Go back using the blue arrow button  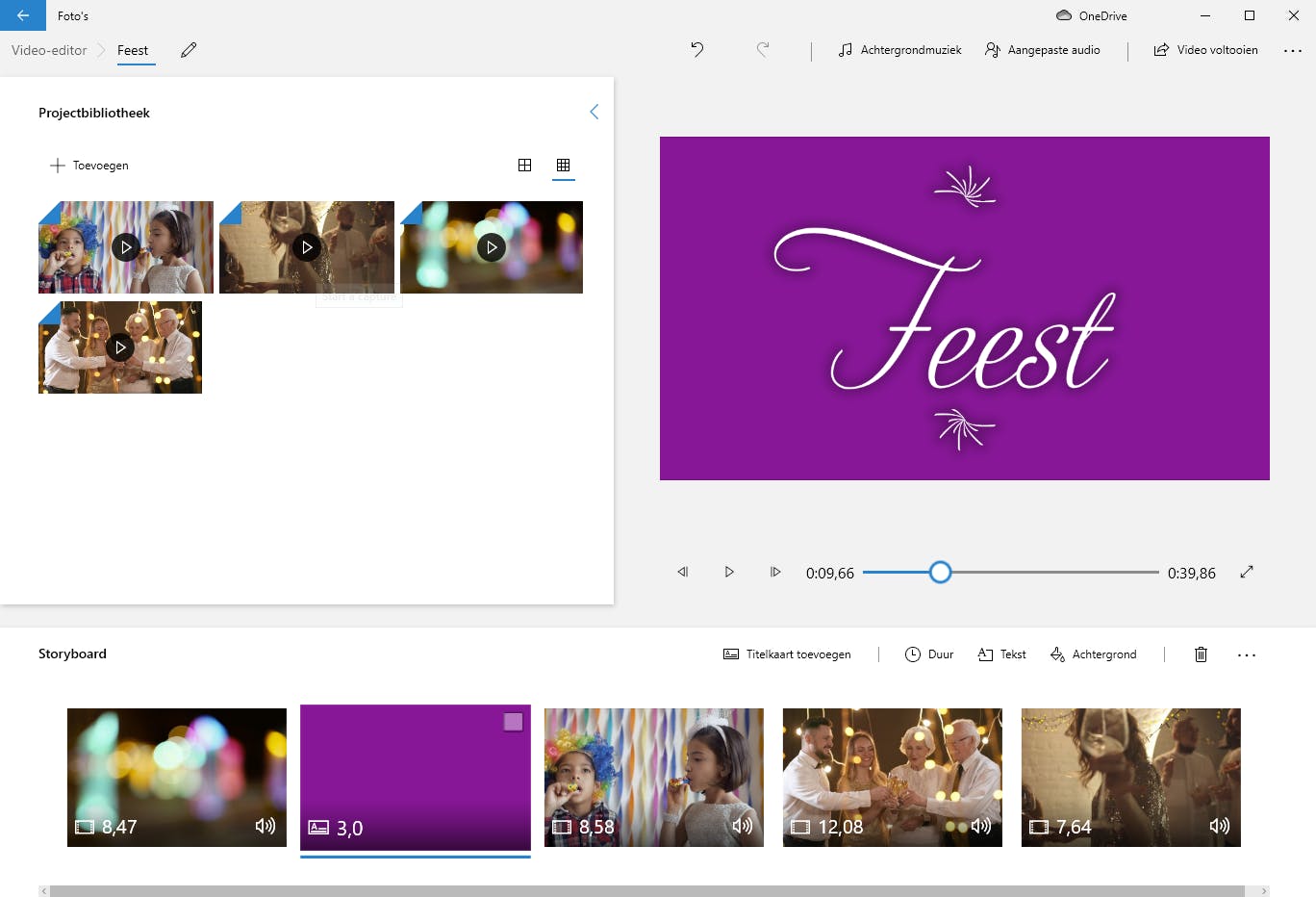pyautogui.click(x=23, y=15)
